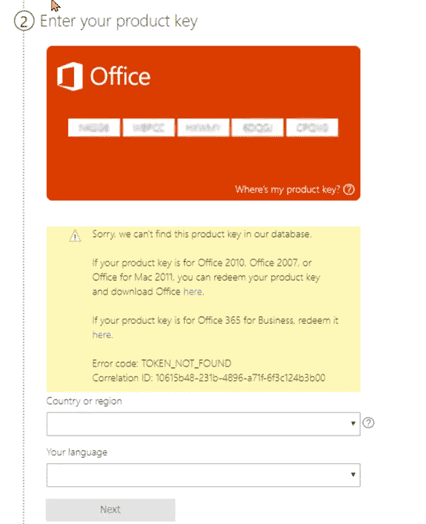Image resolution: width=426 pixels, height=524 pixels.
Task: Click the "Enter your product key" heading
Action: (119, 22)
